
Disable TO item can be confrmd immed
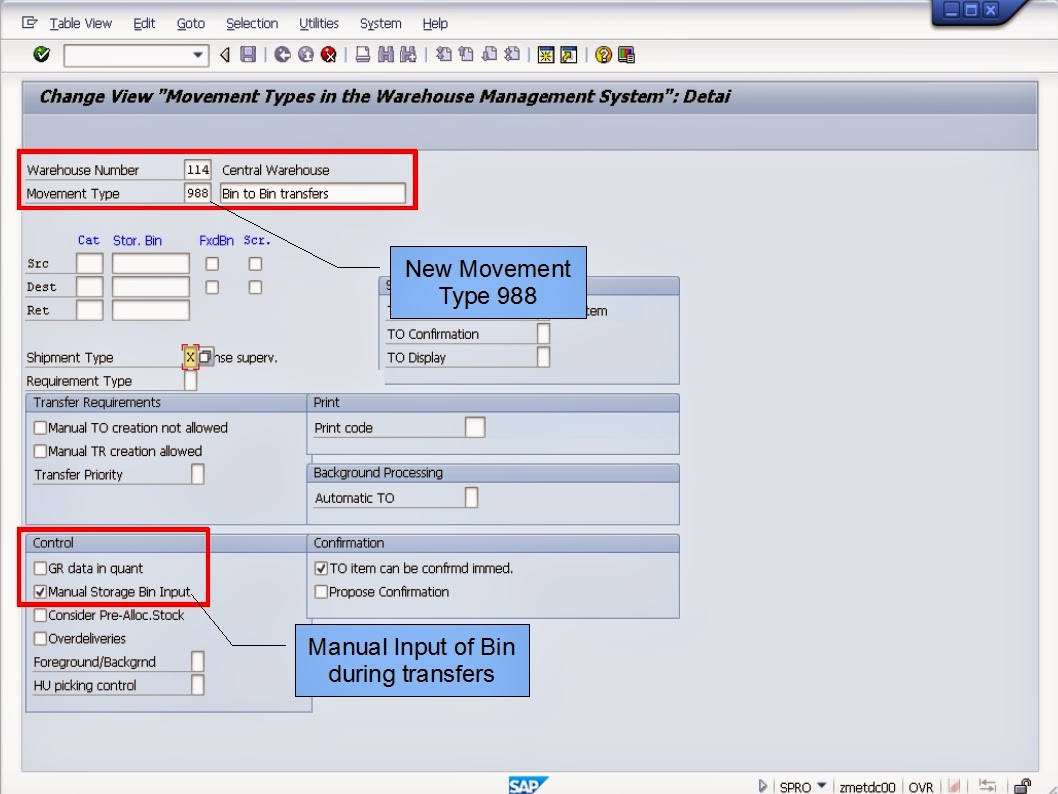(320, 567)
